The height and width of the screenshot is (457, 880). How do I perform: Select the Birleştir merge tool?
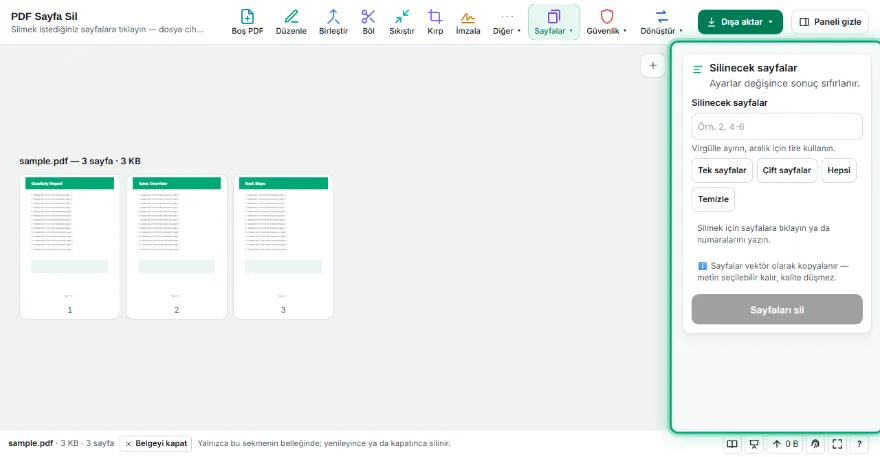[333, 22]
